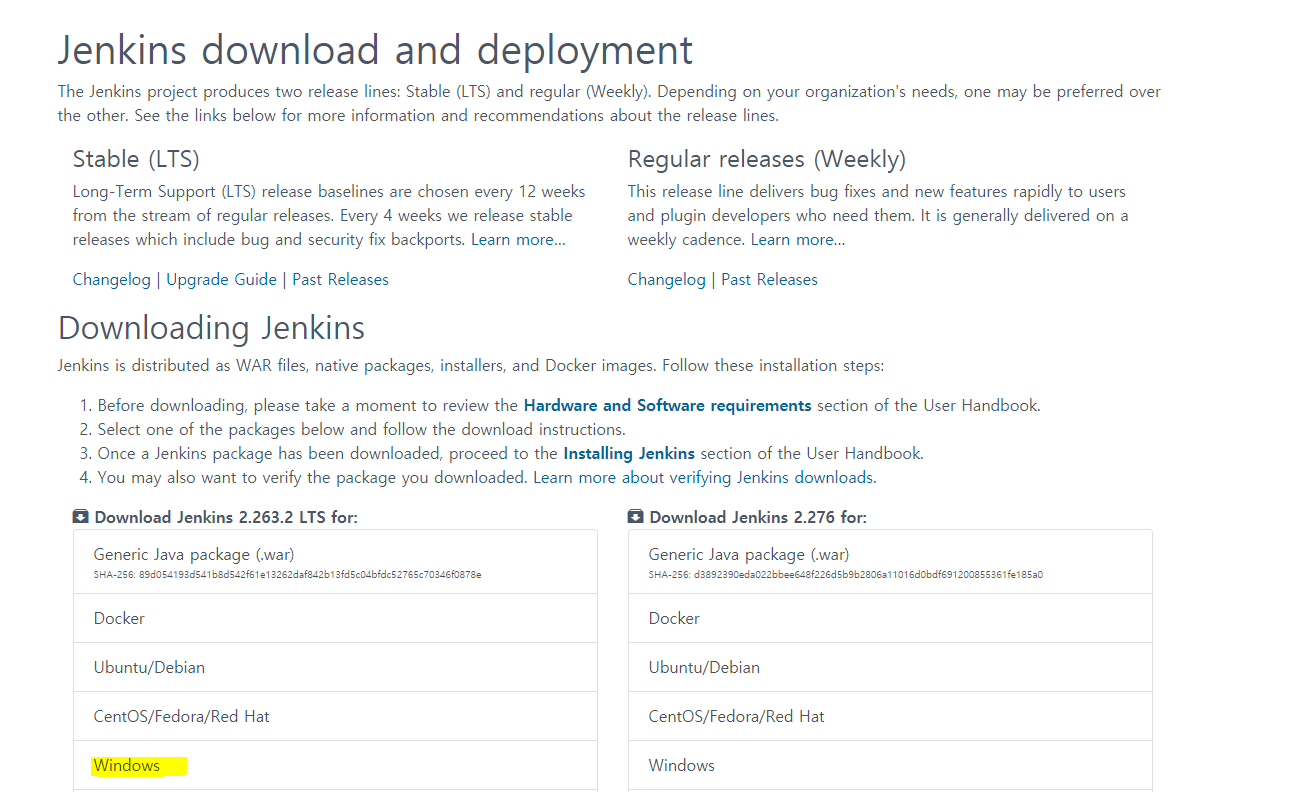
Task: Open Past Releases under Regular releases
Action: [x=769, y=280]
